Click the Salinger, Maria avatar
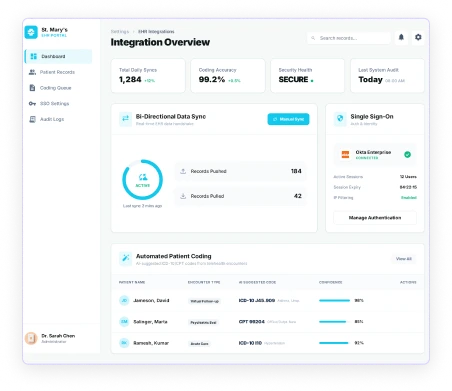This screenshot has height=391, width=452. [124, 322]
